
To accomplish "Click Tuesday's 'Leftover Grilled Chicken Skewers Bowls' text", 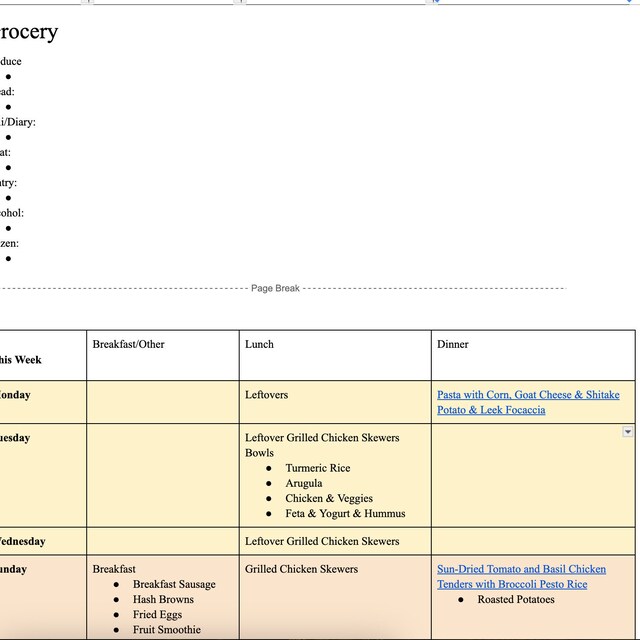I will [322, 445].
